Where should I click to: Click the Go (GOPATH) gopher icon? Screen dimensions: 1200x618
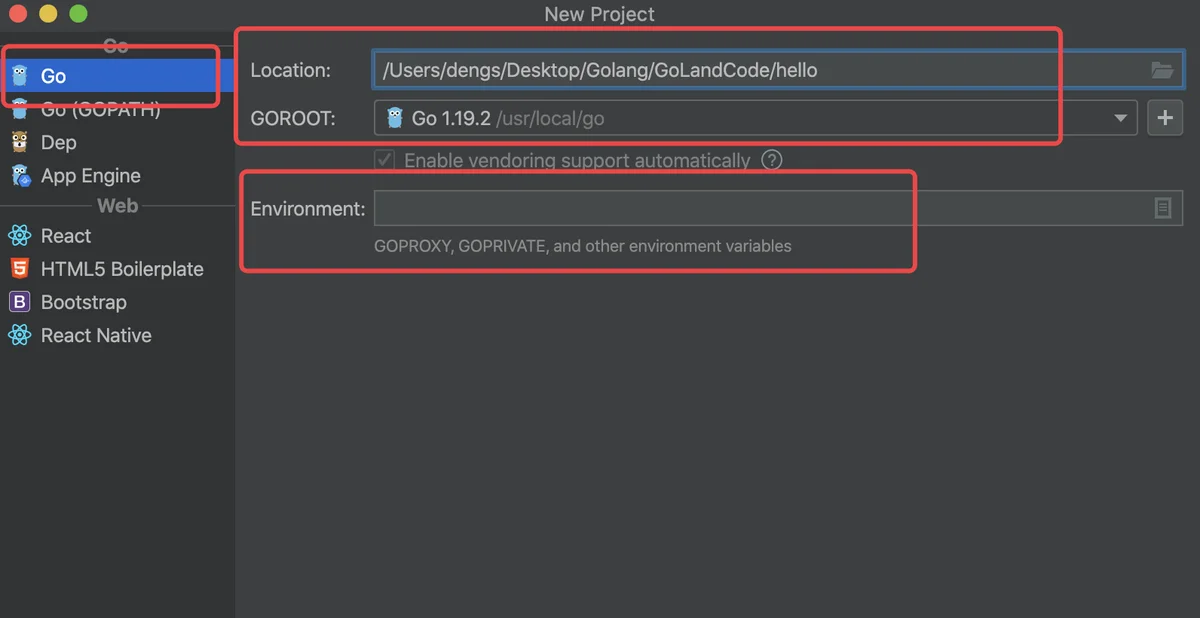[x=20, y=110]
